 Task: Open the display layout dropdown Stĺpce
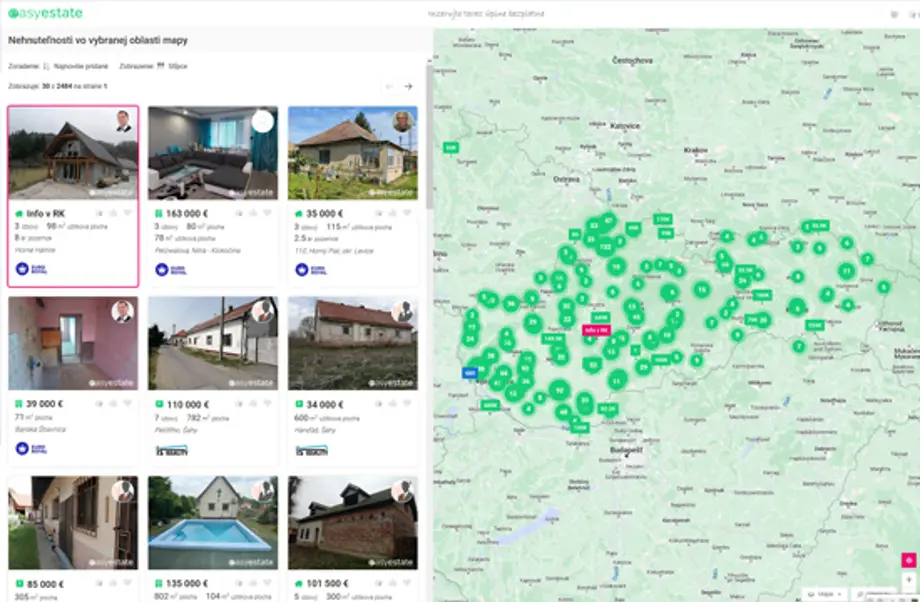tap(172, 66)
